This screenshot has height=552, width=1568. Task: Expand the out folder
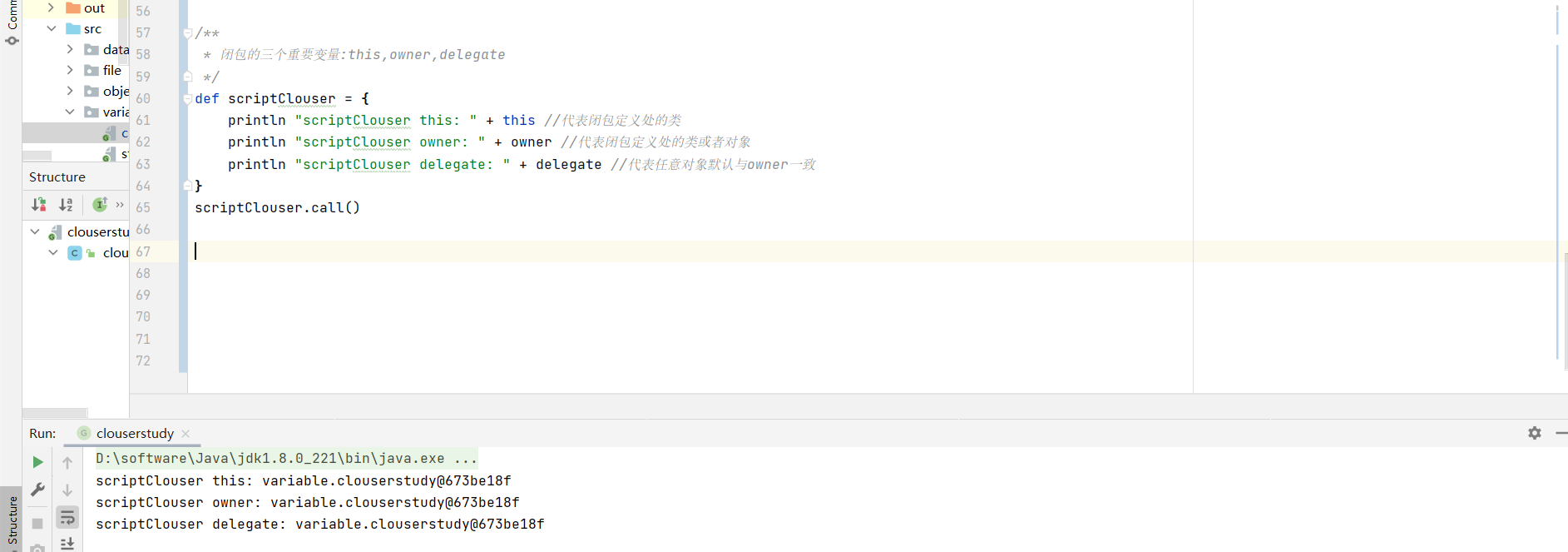(52, 7)
